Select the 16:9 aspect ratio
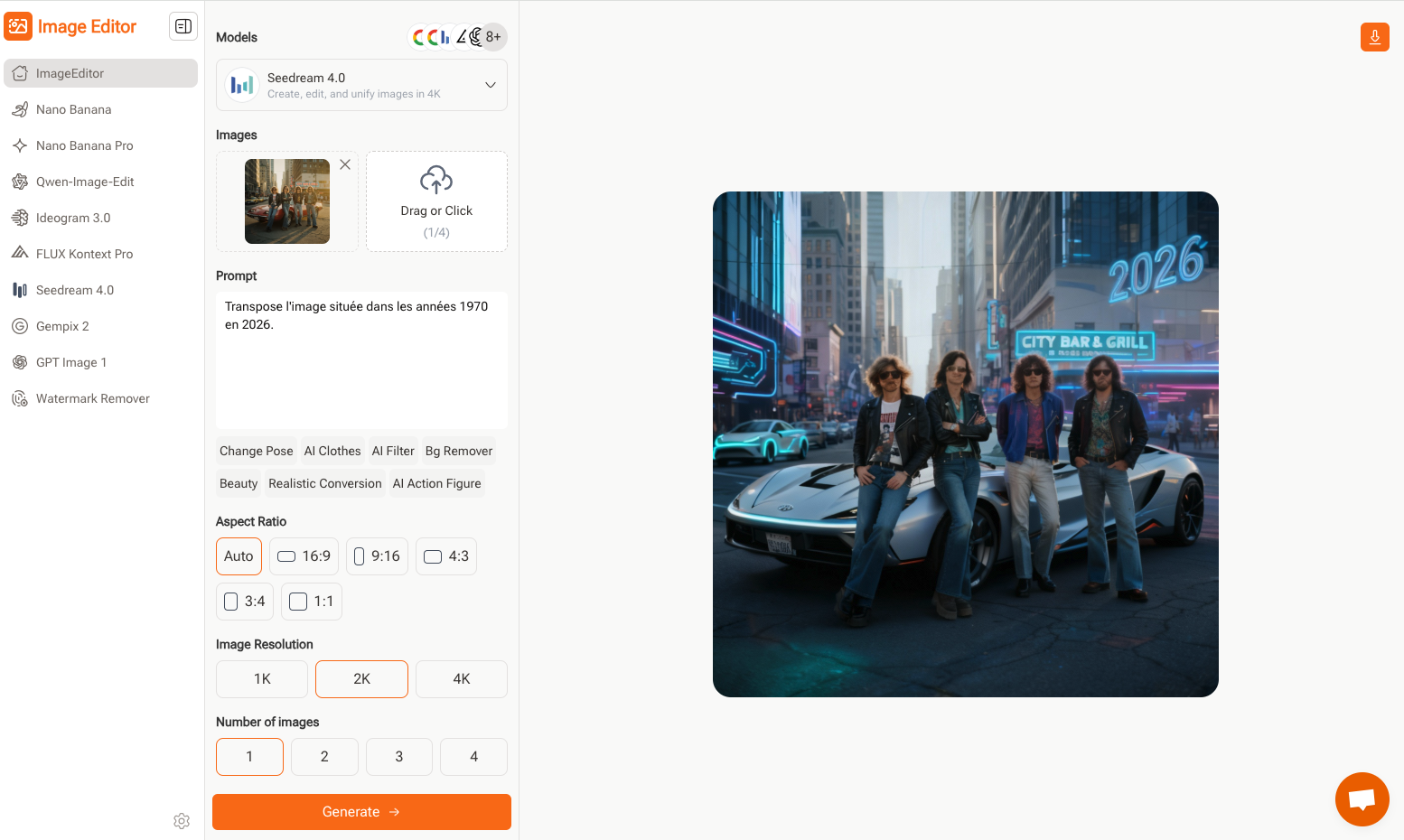The width and height of the screenshot is (1404, 840). pyautogui.click(x=304, y=556)
